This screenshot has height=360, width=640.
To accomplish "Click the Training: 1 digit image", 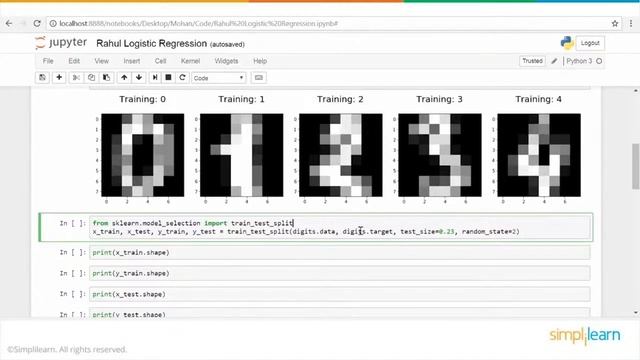I will [242, 155].
